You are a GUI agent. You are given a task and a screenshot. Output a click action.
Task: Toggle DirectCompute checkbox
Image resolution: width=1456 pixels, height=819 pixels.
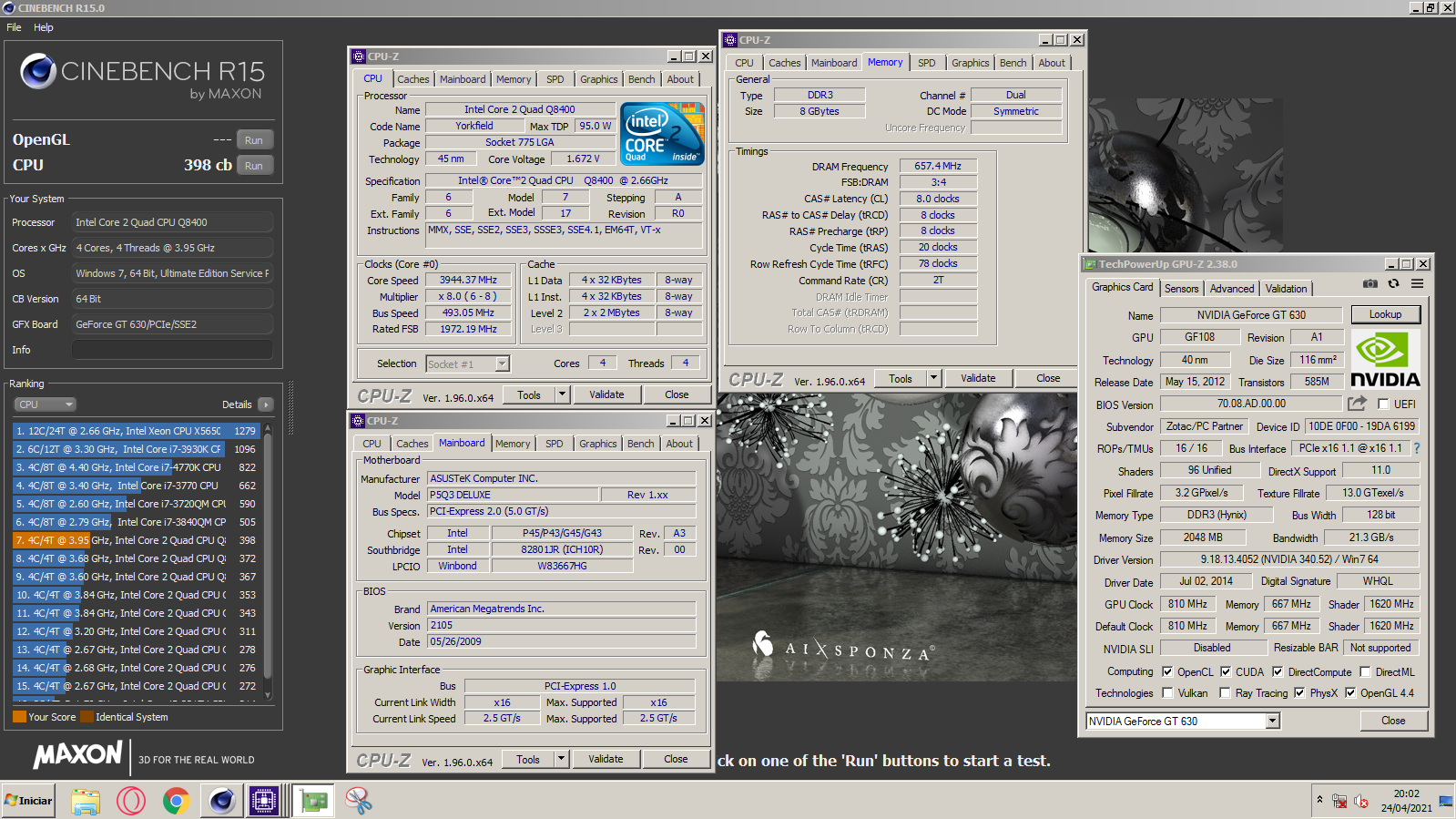[1278, 671]
